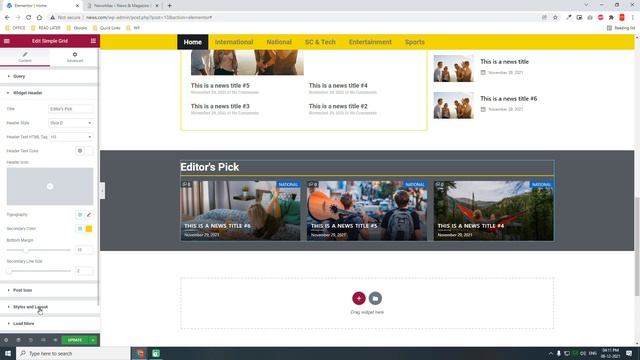Go to the browser home page
This screenshot has width=640, height=360.
click(x=39, y=18)
